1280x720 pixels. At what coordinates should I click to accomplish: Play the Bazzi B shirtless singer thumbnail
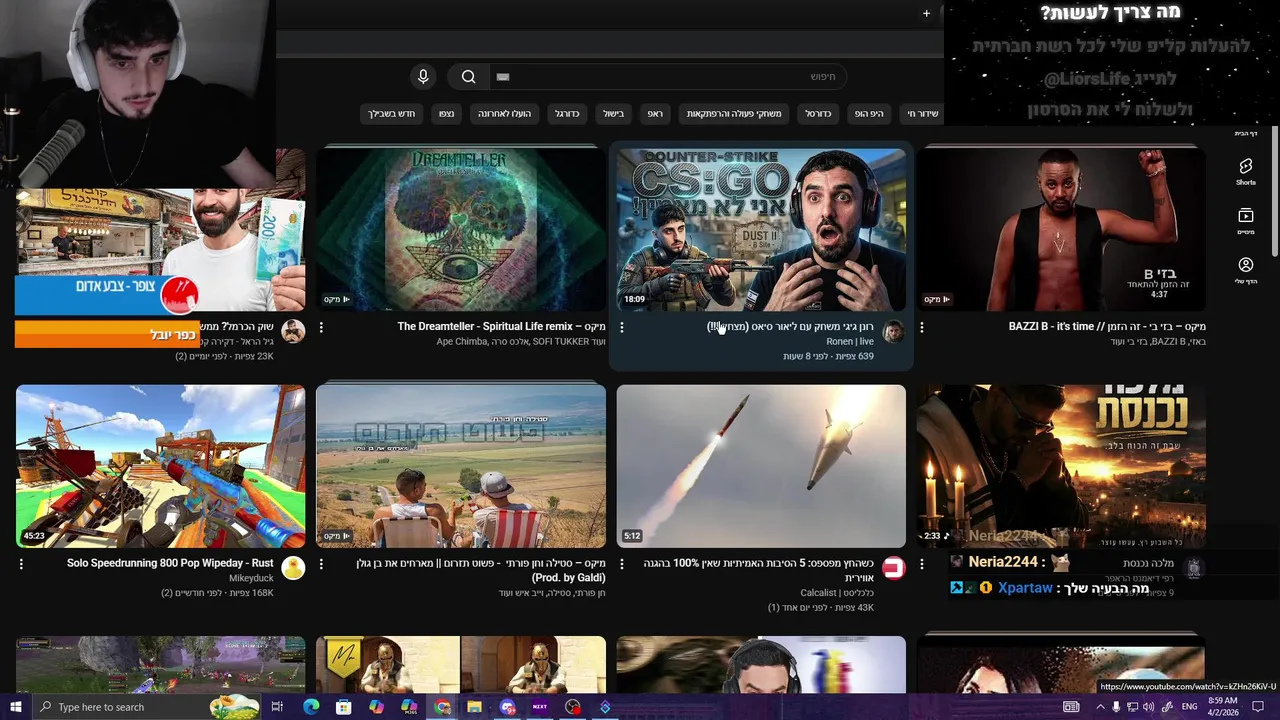click(x=1061, y=230)
